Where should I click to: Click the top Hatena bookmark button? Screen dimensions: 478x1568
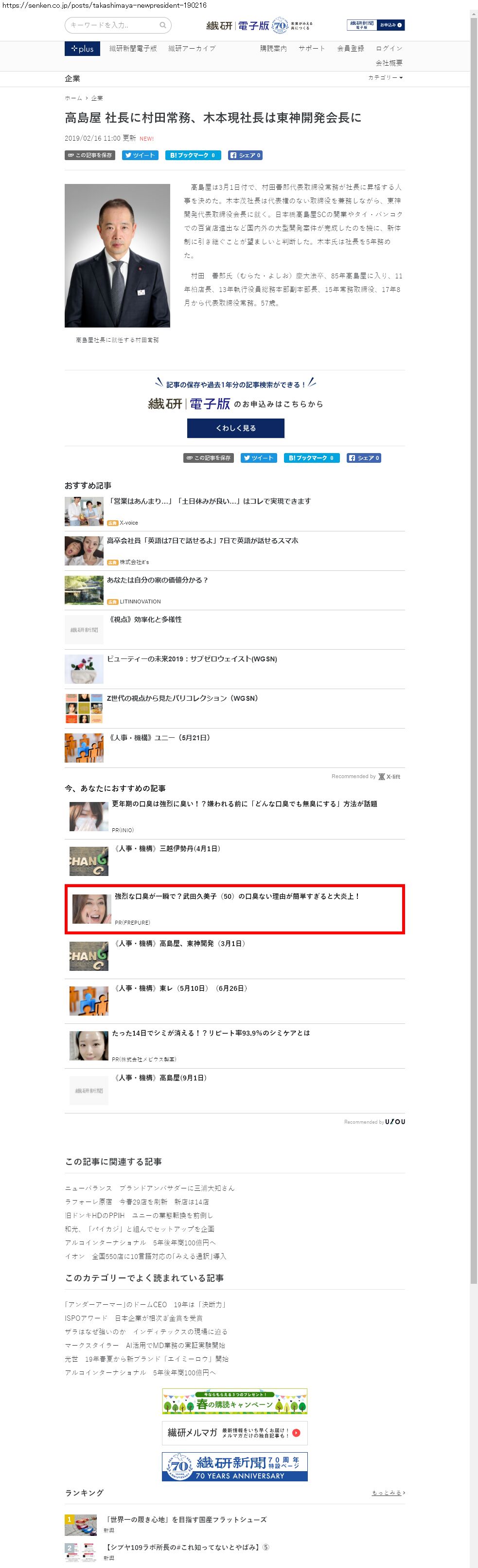coord(193,155)
